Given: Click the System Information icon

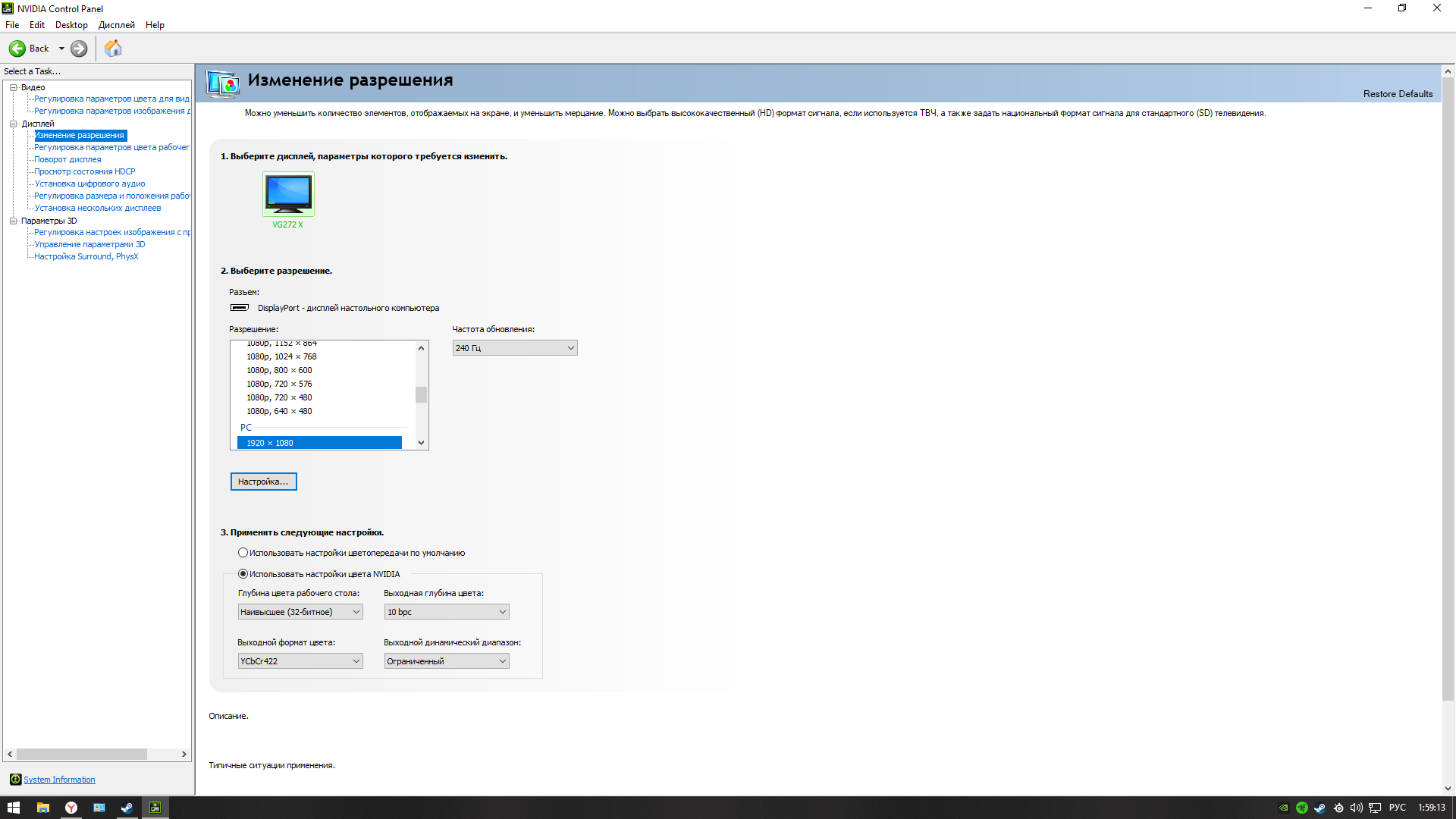Looking at the screenshot, I should coord(15,780).
